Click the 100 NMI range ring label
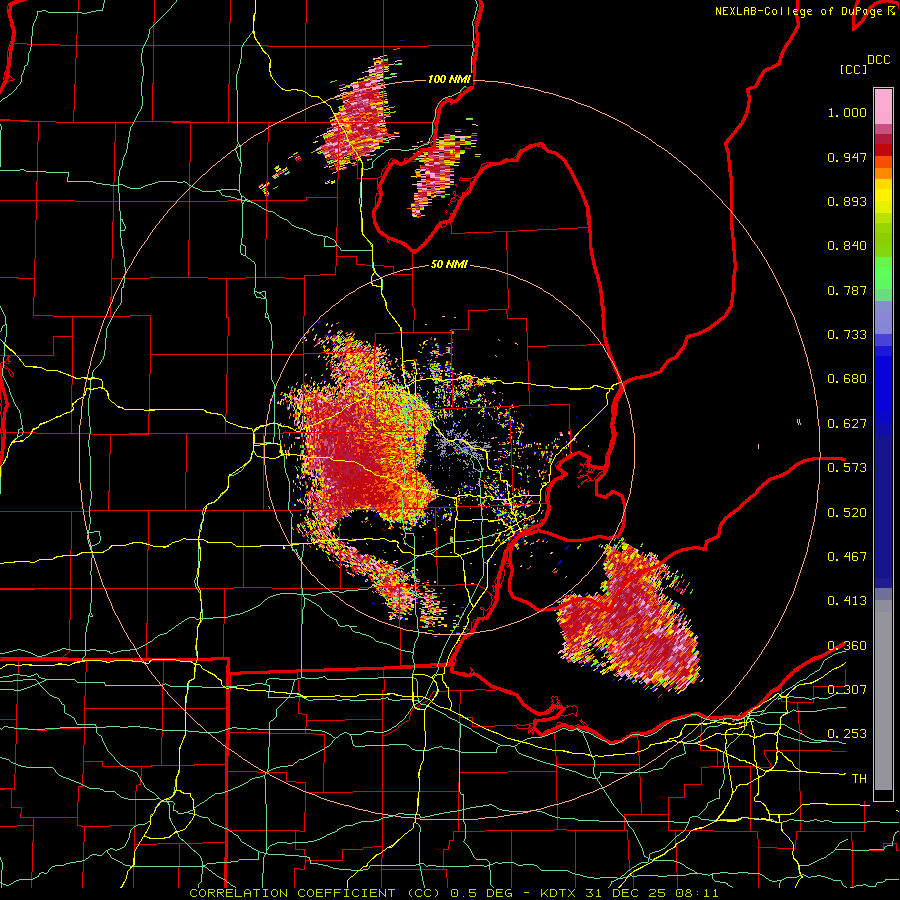The height and width of the screenshot is (900, 900). 449,79
